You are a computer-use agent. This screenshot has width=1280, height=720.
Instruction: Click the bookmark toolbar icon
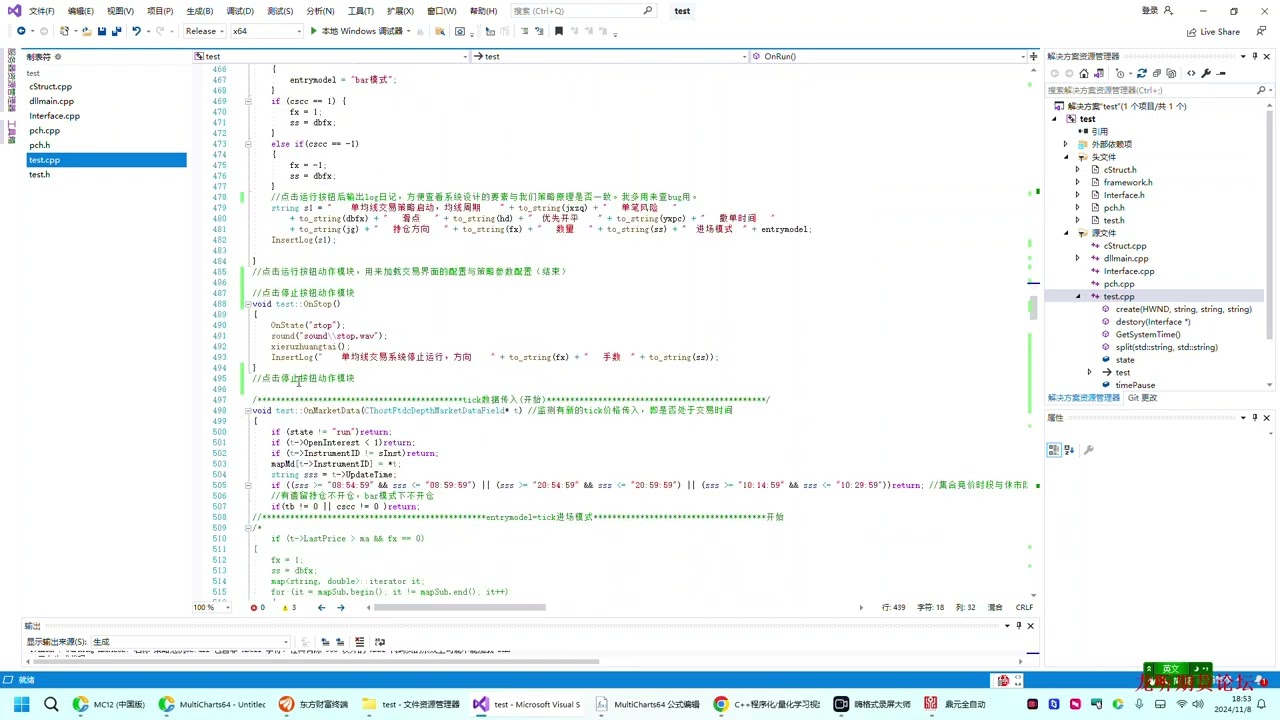click(x=559, y=31)
